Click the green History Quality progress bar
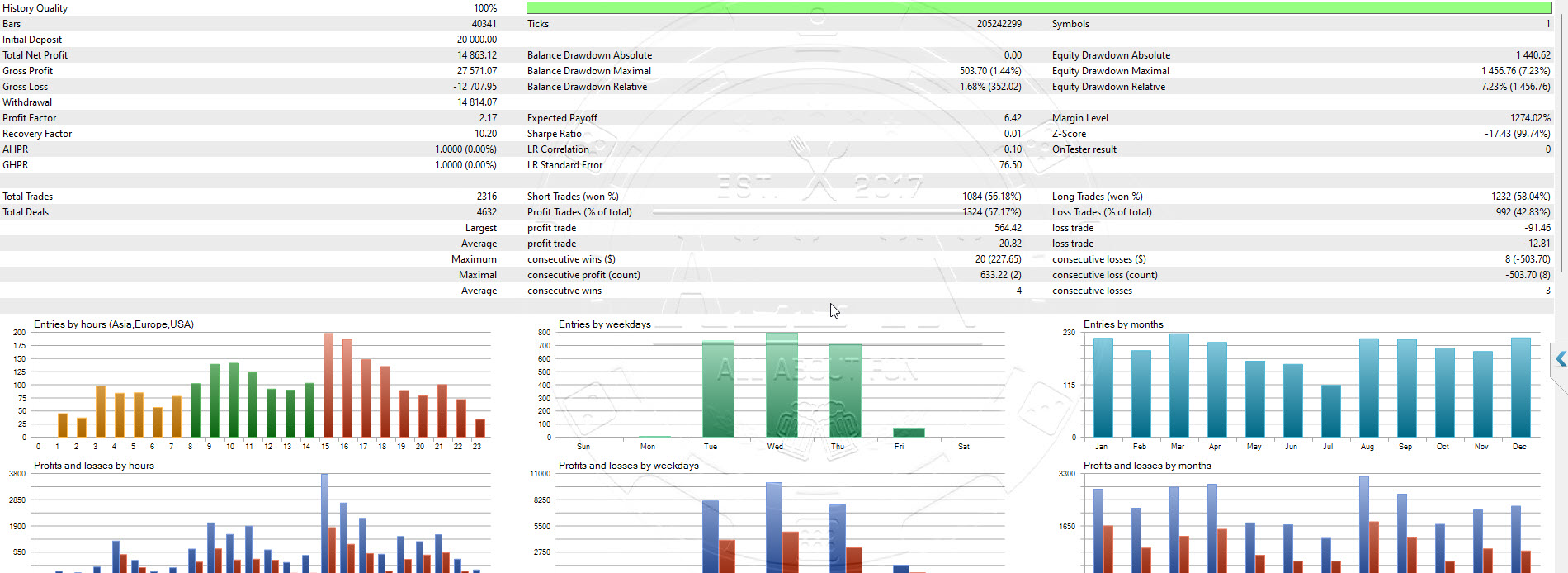1568x573 pixels. (x=1039, y=8)
